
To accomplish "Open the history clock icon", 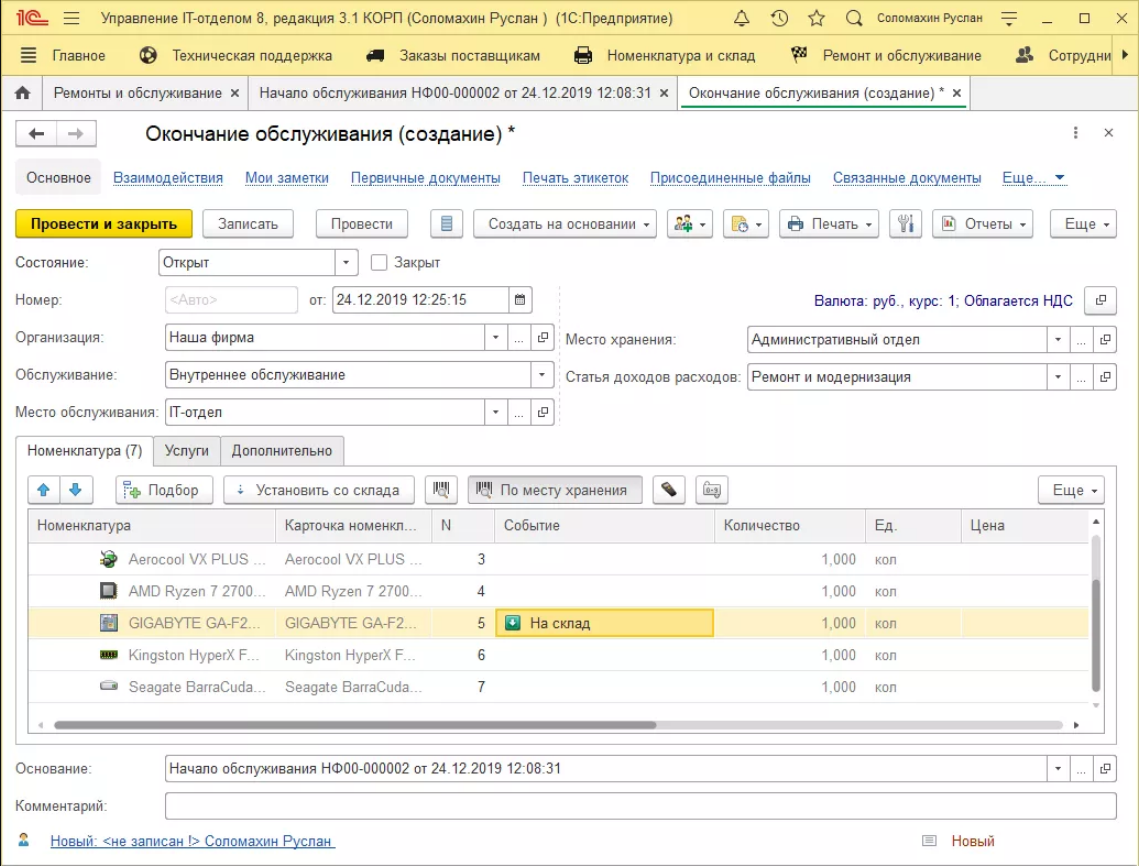I will coord(779,19).
